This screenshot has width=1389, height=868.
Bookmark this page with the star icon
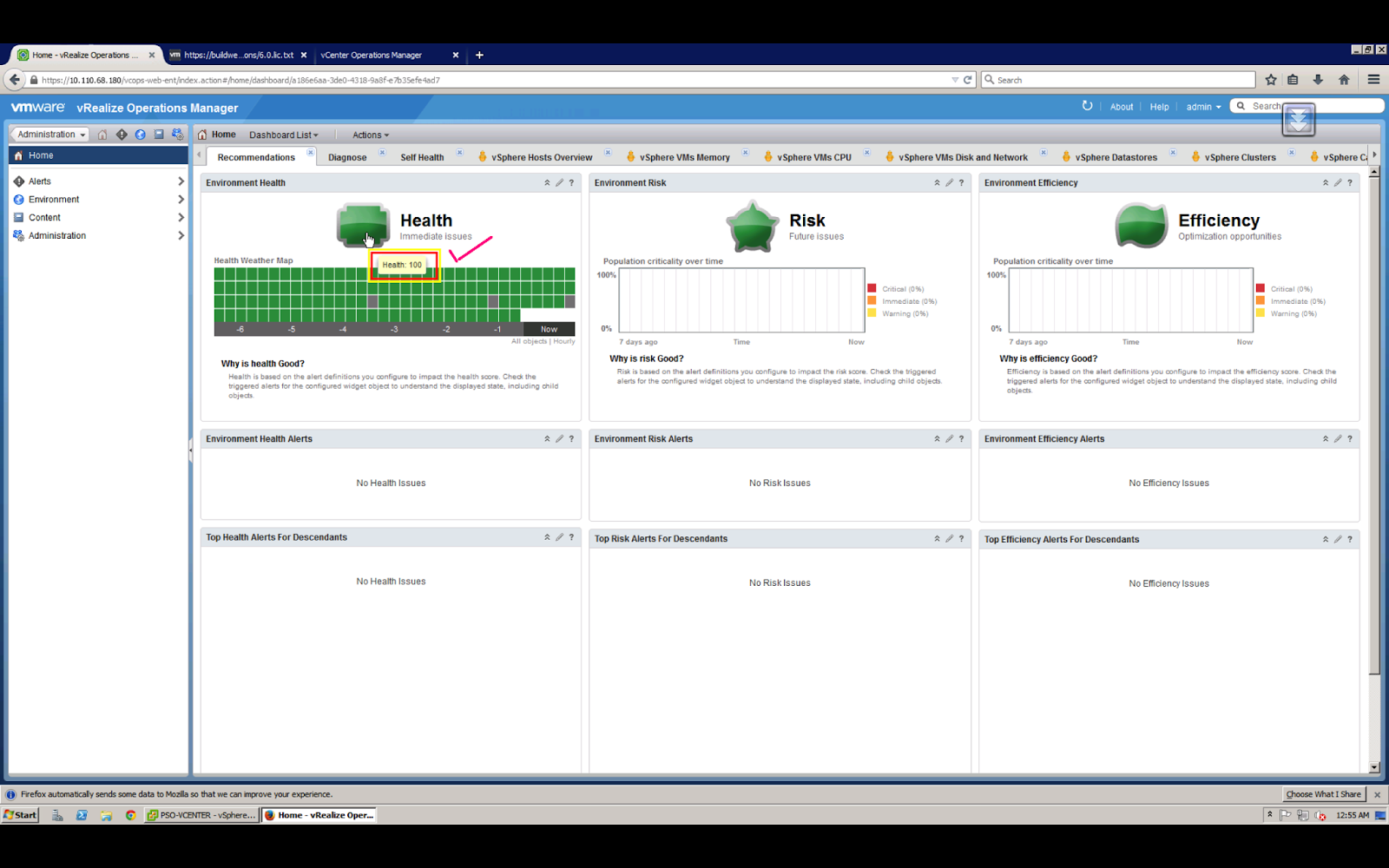[x=1271, y=80]
